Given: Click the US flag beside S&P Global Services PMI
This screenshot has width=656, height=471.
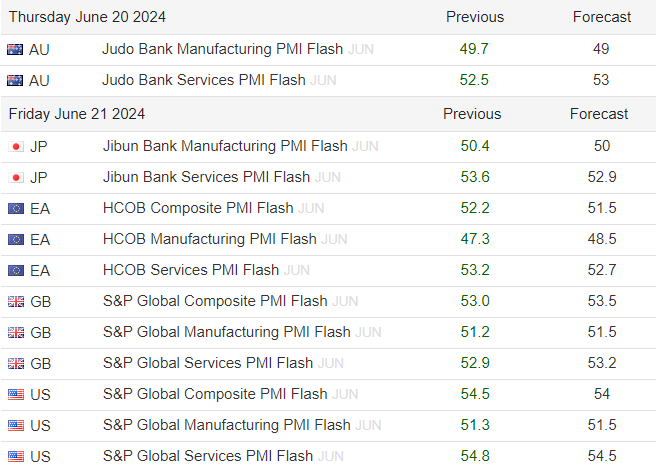Looking at the screenshot, I should [x=16, y=456].
